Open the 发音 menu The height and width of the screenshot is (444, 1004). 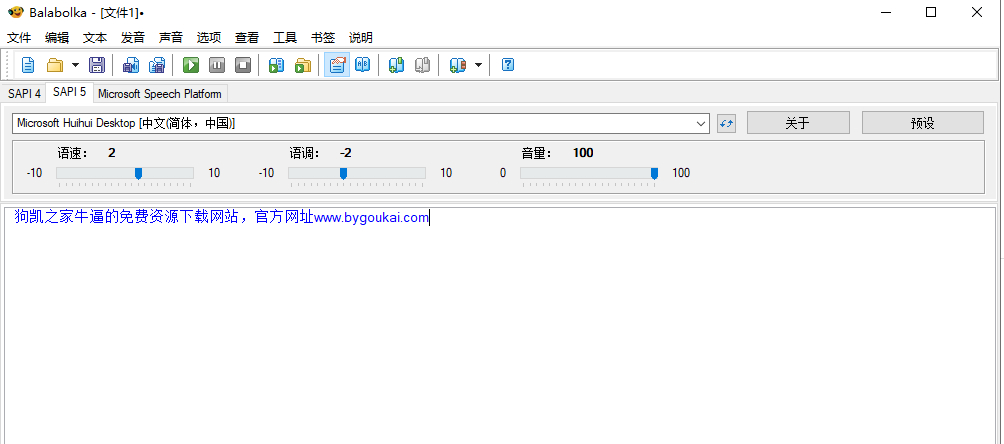[x=133, y=38]
